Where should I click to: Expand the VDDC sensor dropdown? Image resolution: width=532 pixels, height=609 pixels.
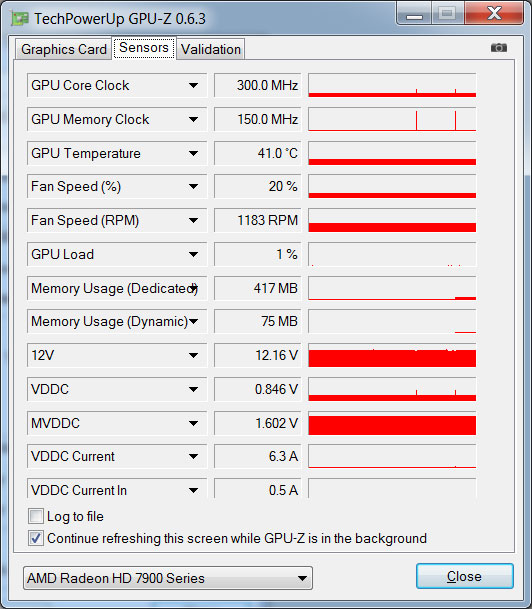pyautogui.click(x=193, y=389)
